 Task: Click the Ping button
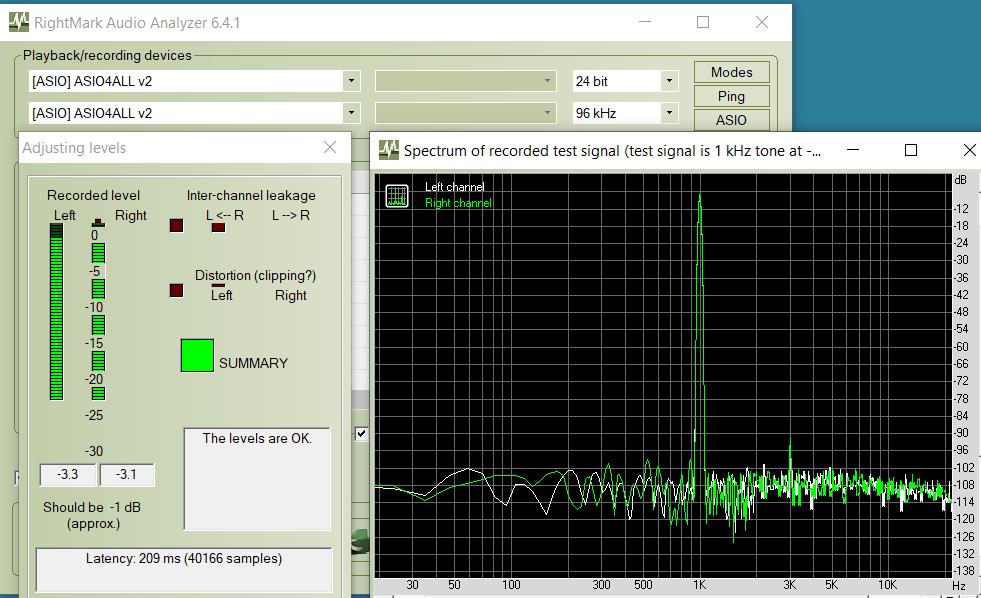731,96
